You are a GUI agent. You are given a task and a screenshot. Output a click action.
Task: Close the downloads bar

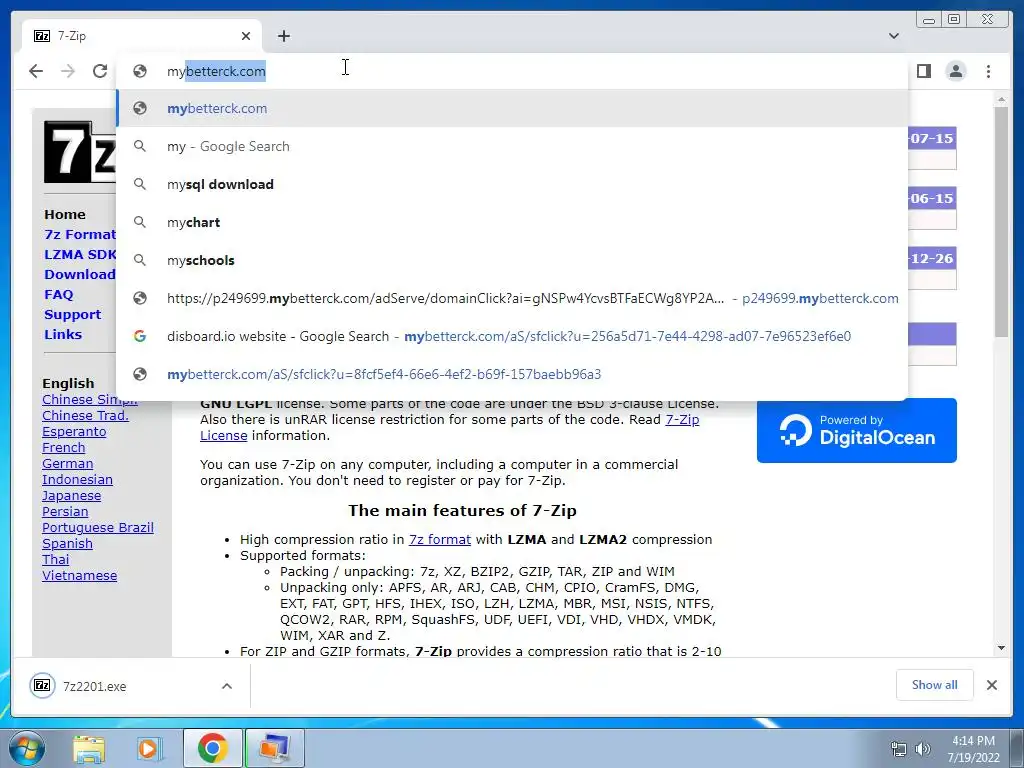991,684
